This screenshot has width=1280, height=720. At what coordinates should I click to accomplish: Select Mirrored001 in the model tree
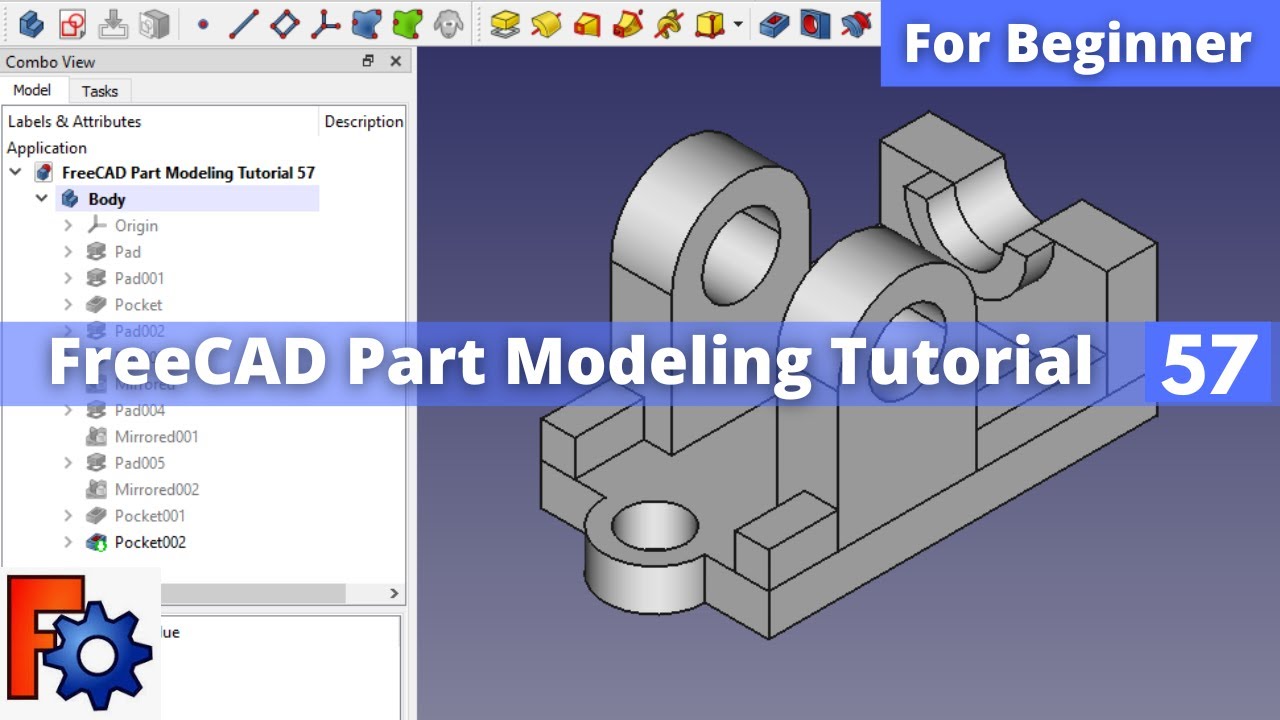[x=155, y=437]
